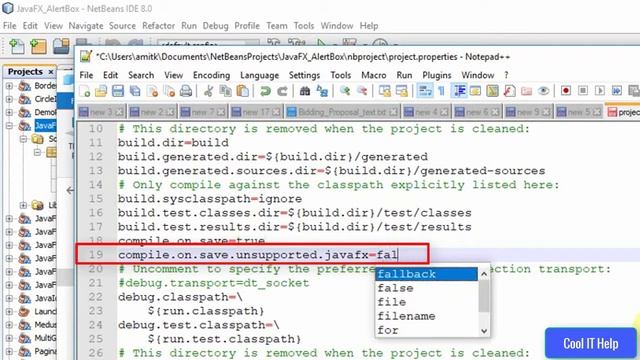Open Notepad++ Search menu
Screen dimensions: 640x360
click(x=141, y=75)
